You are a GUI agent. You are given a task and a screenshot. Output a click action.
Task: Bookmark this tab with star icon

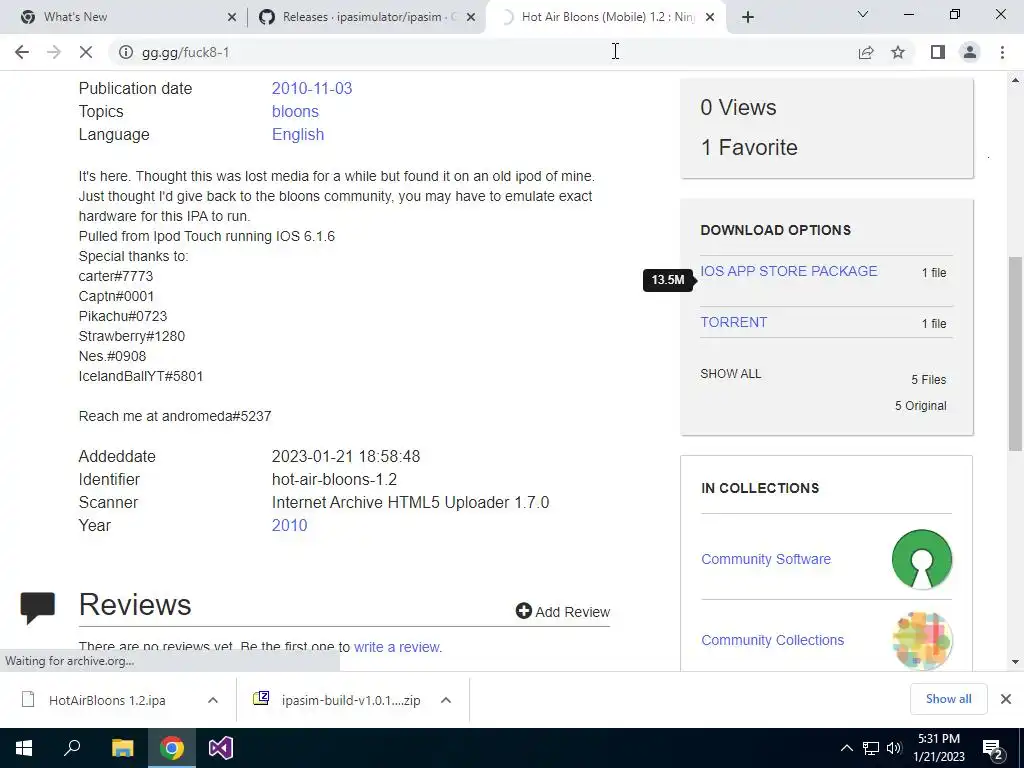(x=898, y=52)
